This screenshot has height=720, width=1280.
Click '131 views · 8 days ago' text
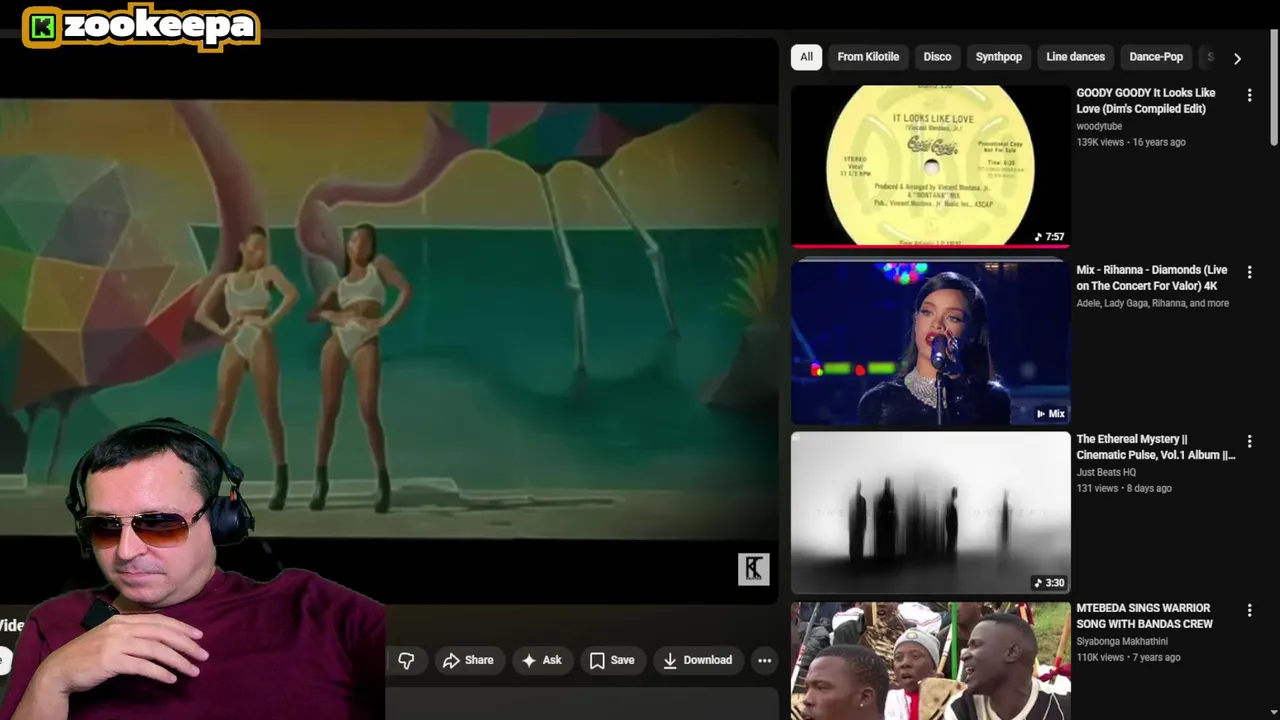(1124, 488)
